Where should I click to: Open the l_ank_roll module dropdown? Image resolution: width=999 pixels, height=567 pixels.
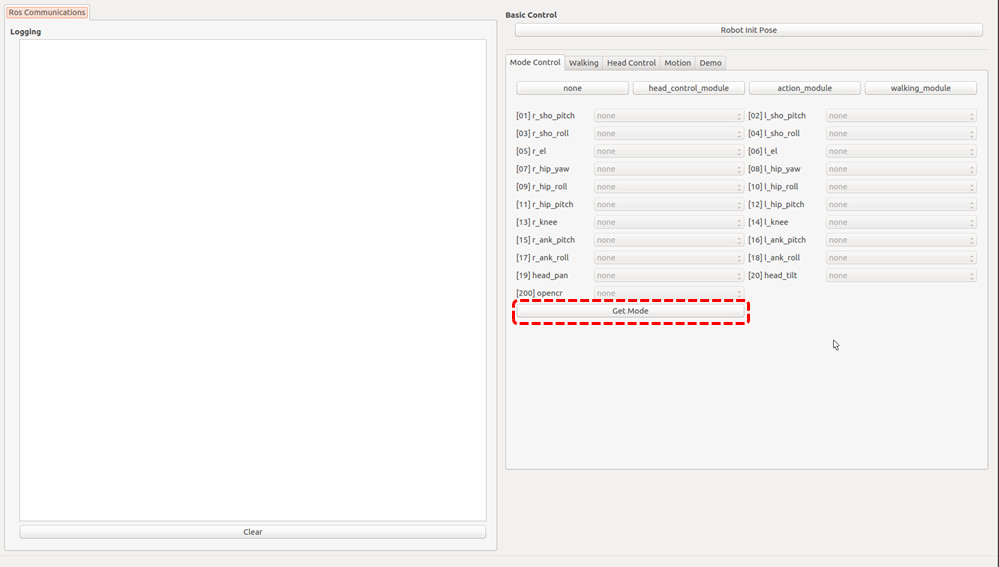901,259
